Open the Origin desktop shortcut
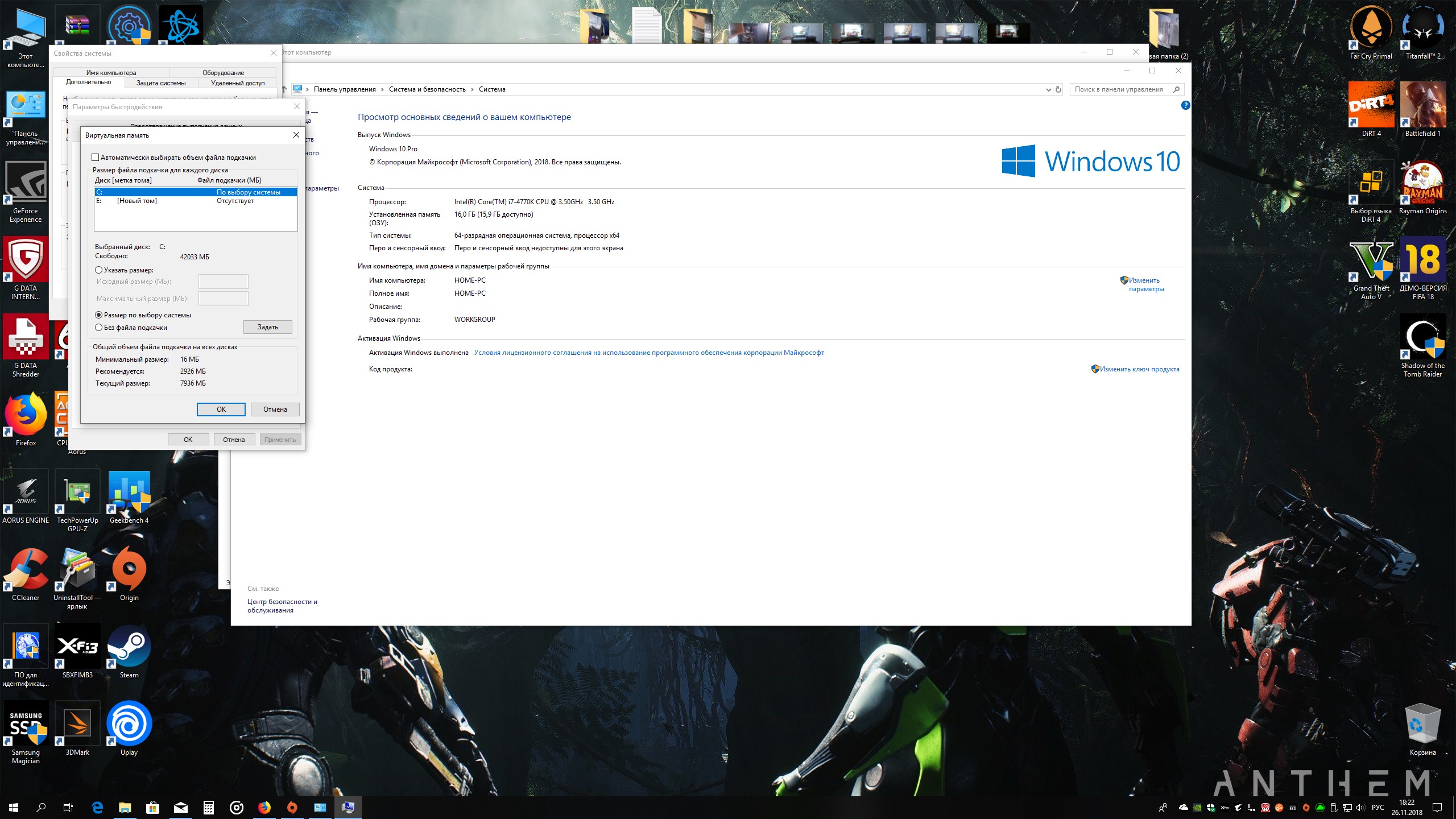 tap(129, 574)
